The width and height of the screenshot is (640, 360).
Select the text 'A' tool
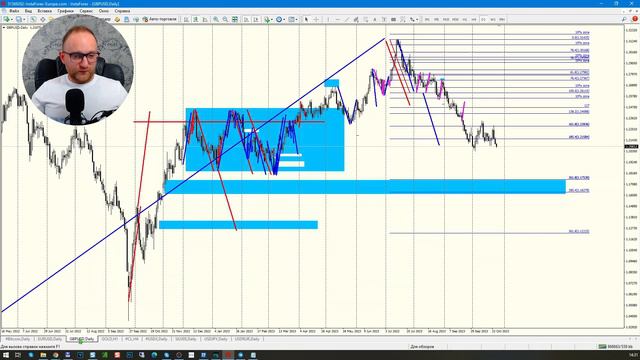pos(375,19)
